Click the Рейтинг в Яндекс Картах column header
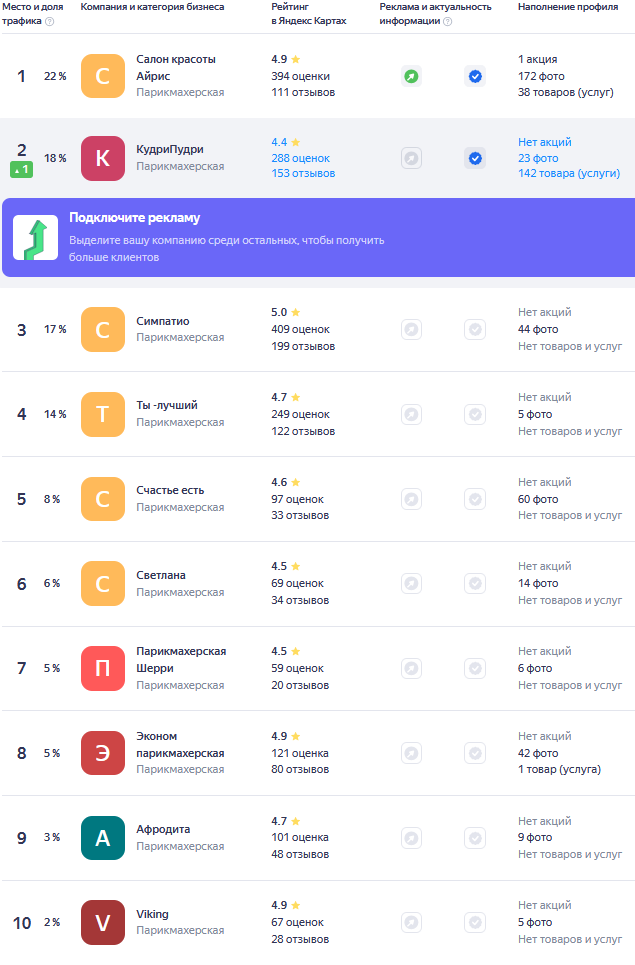The image size is (635, 965). point(308,13)
